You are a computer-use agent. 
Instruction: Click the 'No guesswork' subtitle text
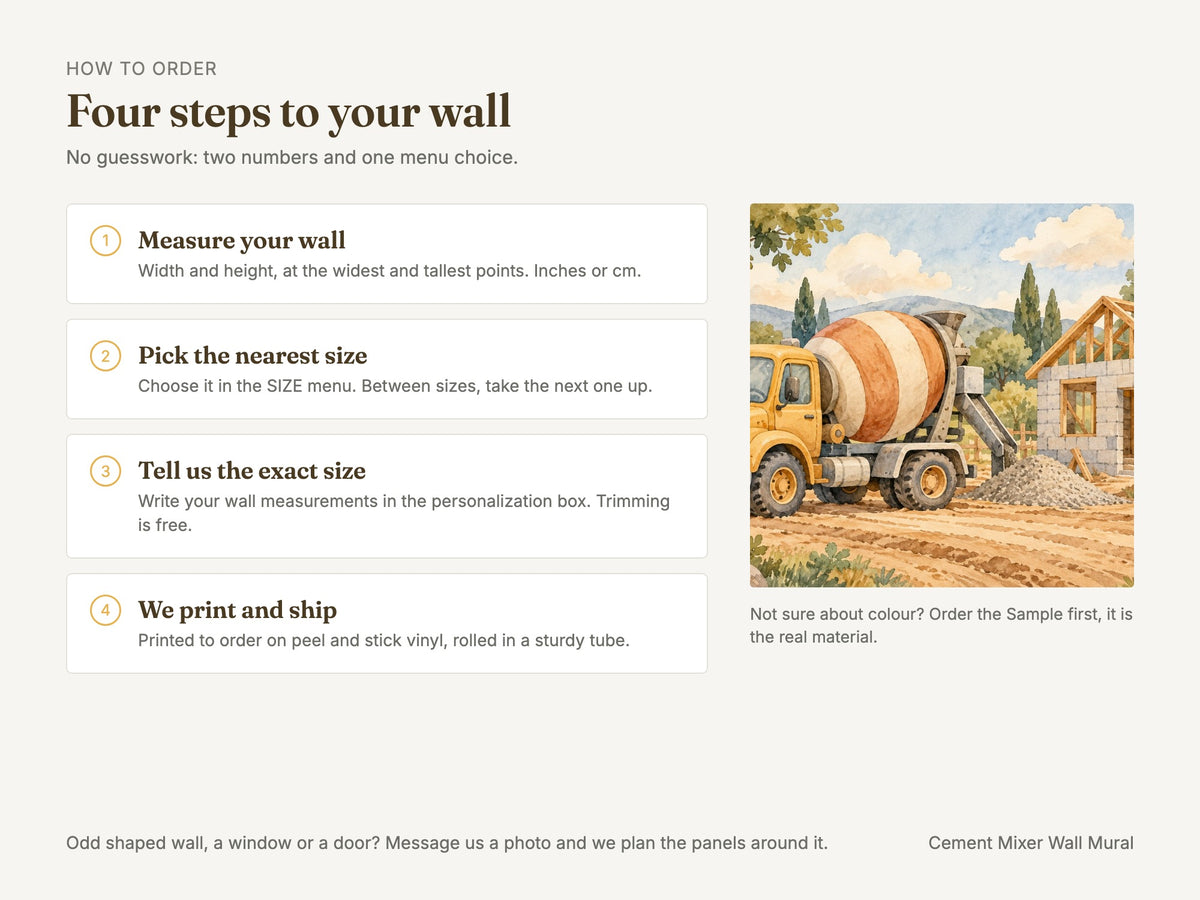tap(292, 158)
